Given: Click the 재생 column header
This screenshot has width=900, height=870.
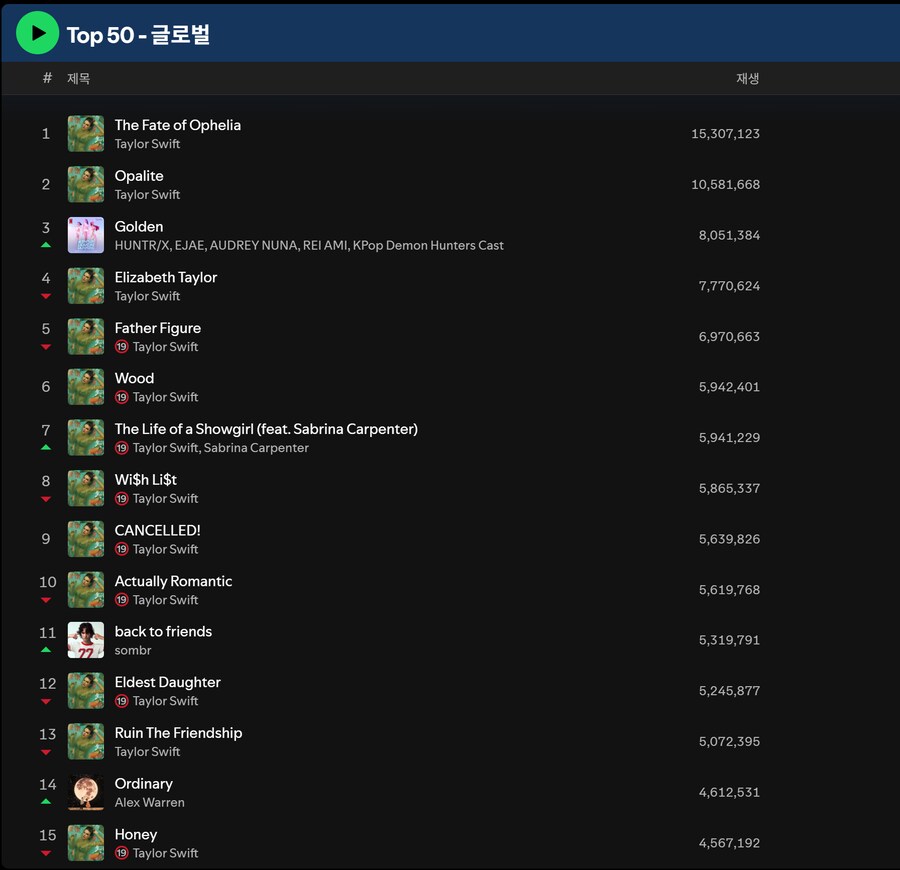Looking at the screenshot, I should click(x=747, y=78).
